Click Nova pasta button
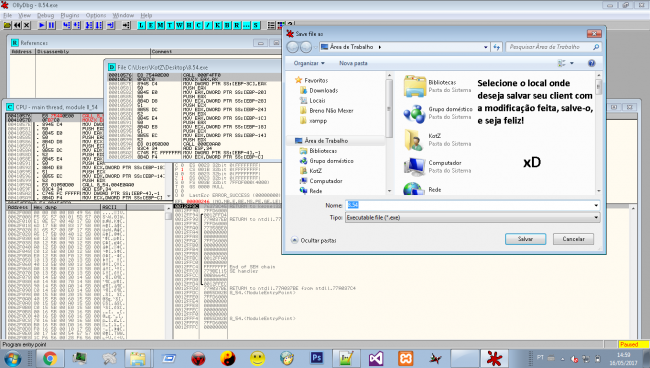Image resolution: width=650 pixels, height=368 pixels. coord(353,63)
